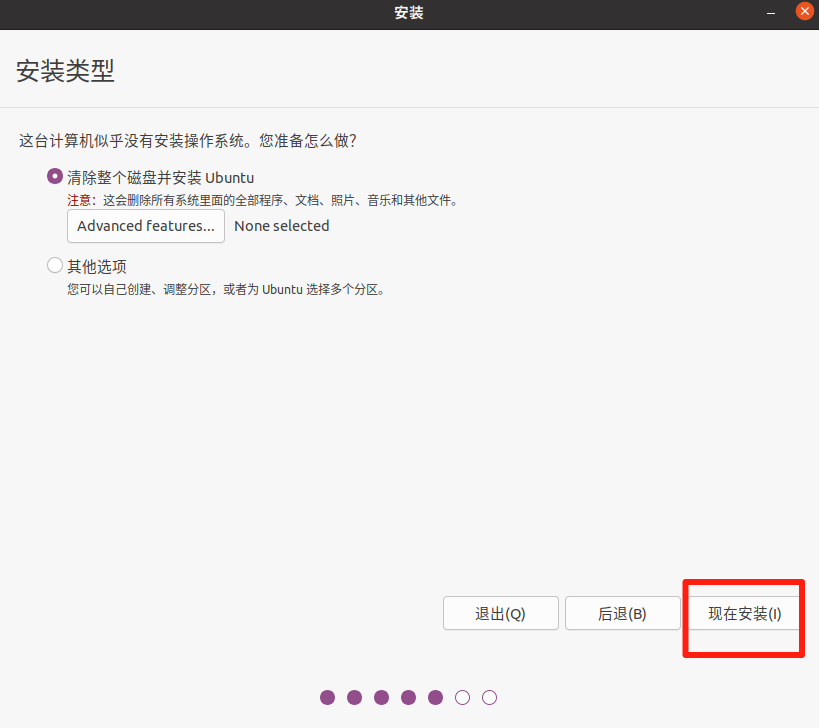Close the installer window
819x728 pixels.
804,11
